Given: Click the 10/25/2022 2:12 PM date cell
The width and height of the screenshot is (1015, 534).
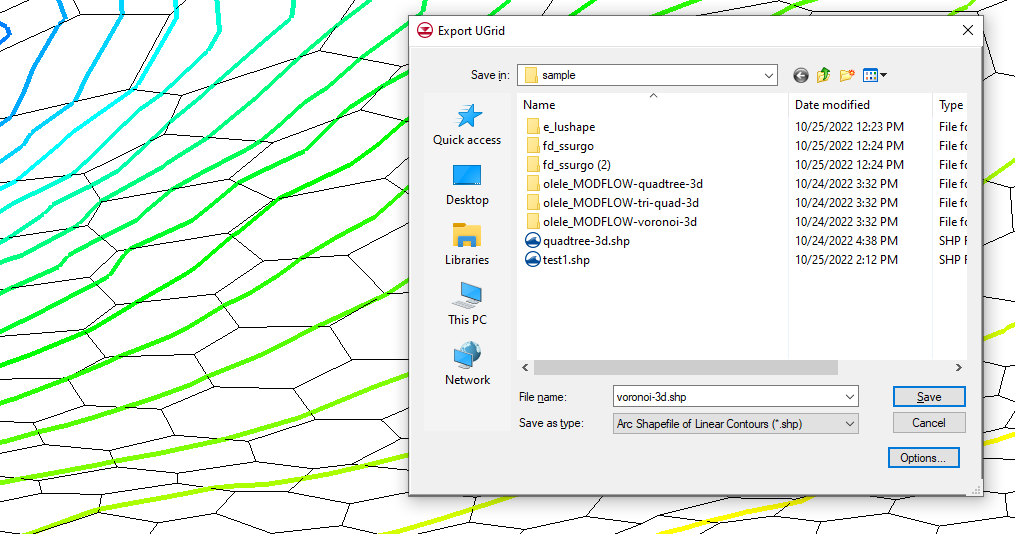Looking at the screenshot, I should point(846,260).
